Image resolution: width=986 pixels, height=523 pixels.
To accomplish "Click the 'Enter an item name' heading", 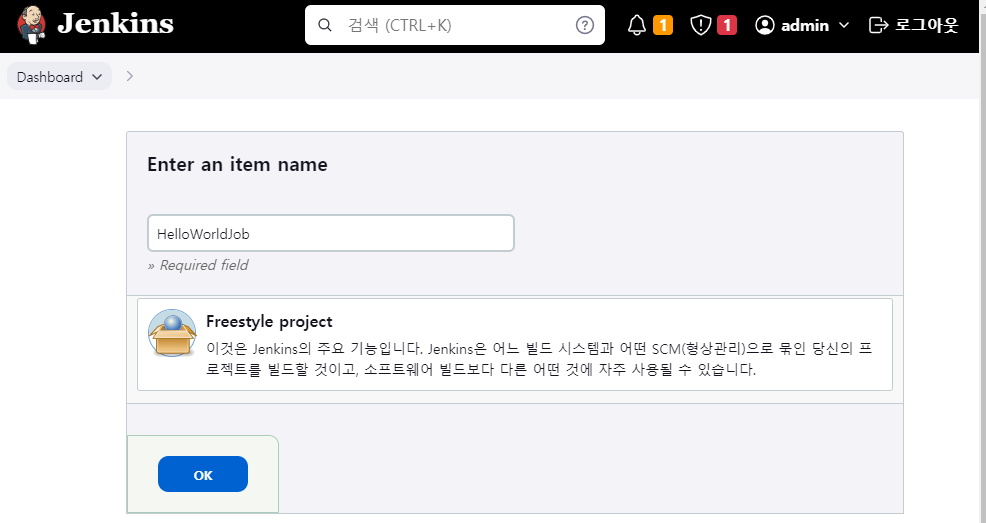I will point(237,165).
